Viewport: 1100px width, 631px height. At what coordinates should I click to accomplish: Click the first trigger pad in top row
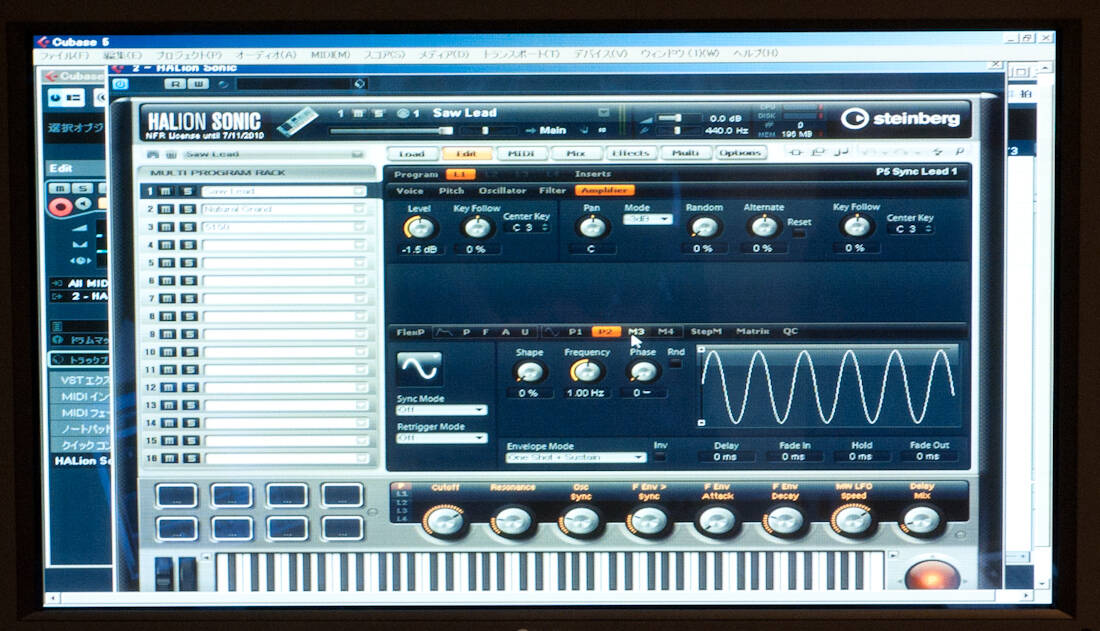click(x=177, y=496)
